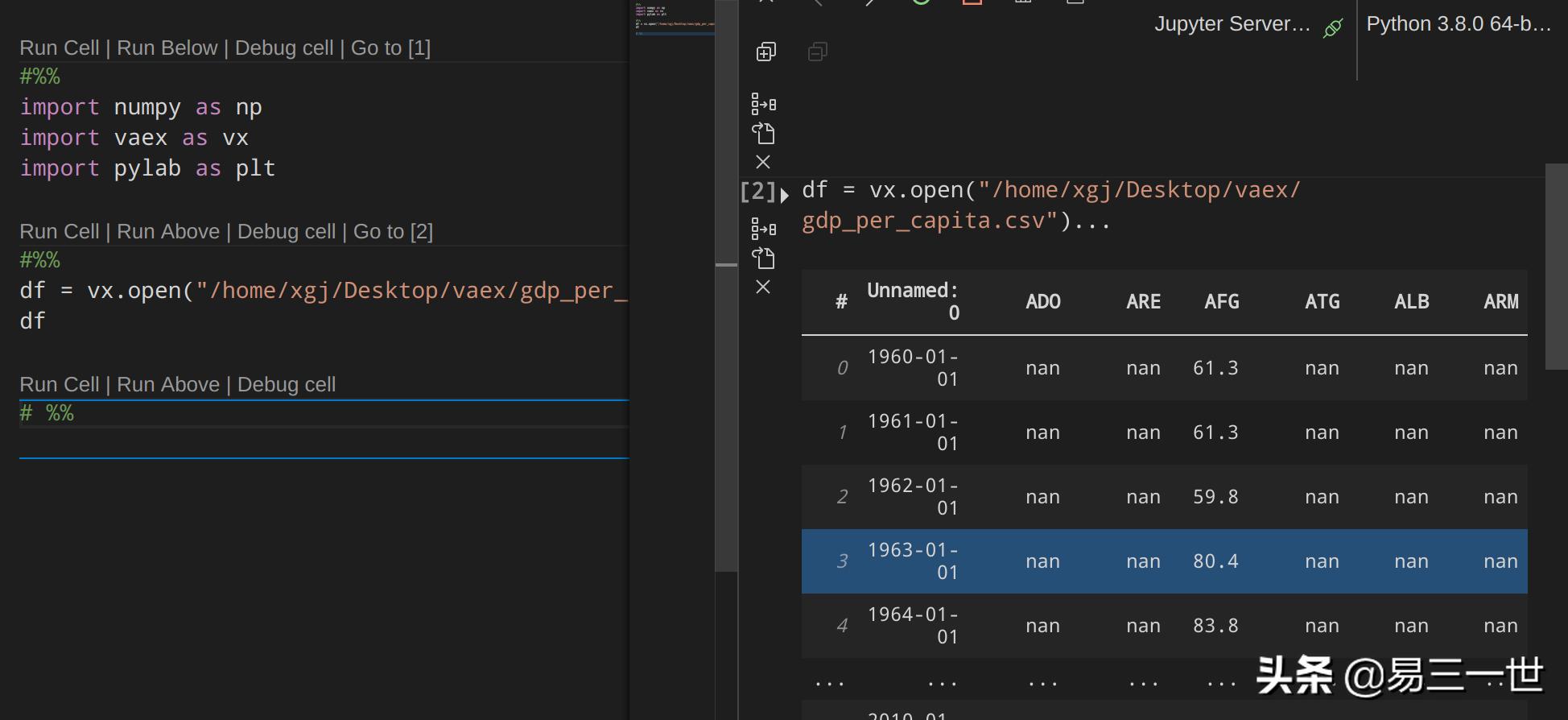This screenshot has height=720, width=1568.
Task: Delete the first interactive cell with its X
Action: pyautogui.click(x=763, y=162)
